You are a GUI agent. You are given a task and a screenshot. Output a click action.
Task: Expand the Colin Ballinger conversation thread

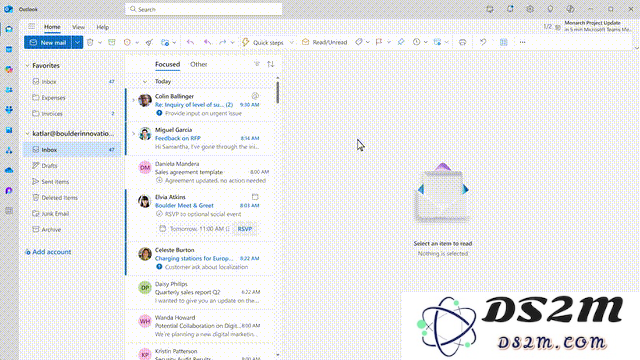pyautogui.click(x=133, y=100)
